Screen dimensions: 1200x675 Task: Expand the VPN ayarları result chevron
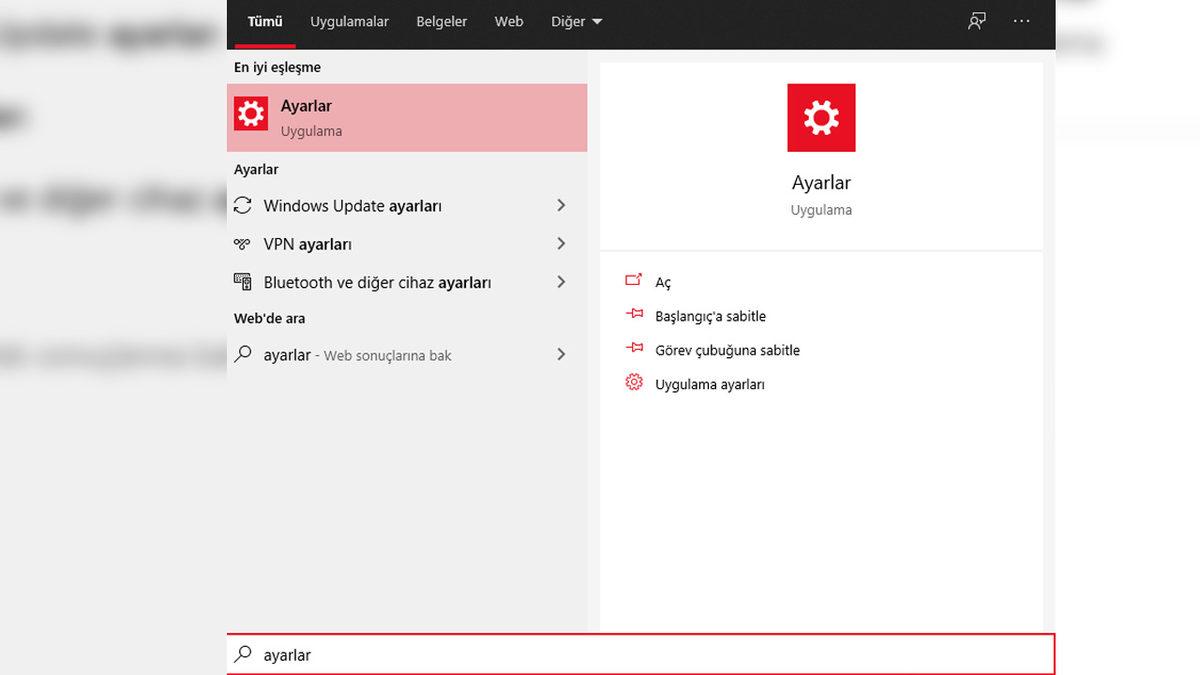click(x=562, y=243)
